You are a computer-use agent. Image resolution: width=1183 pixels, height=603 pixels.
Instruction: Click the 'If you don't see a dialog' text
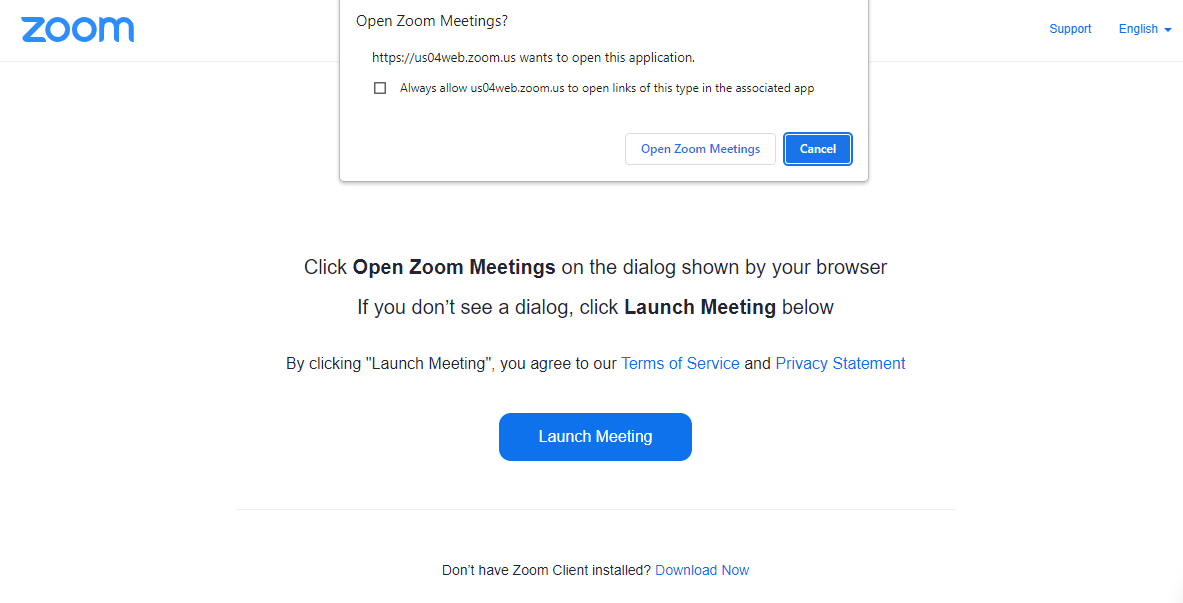click(487, 308)
